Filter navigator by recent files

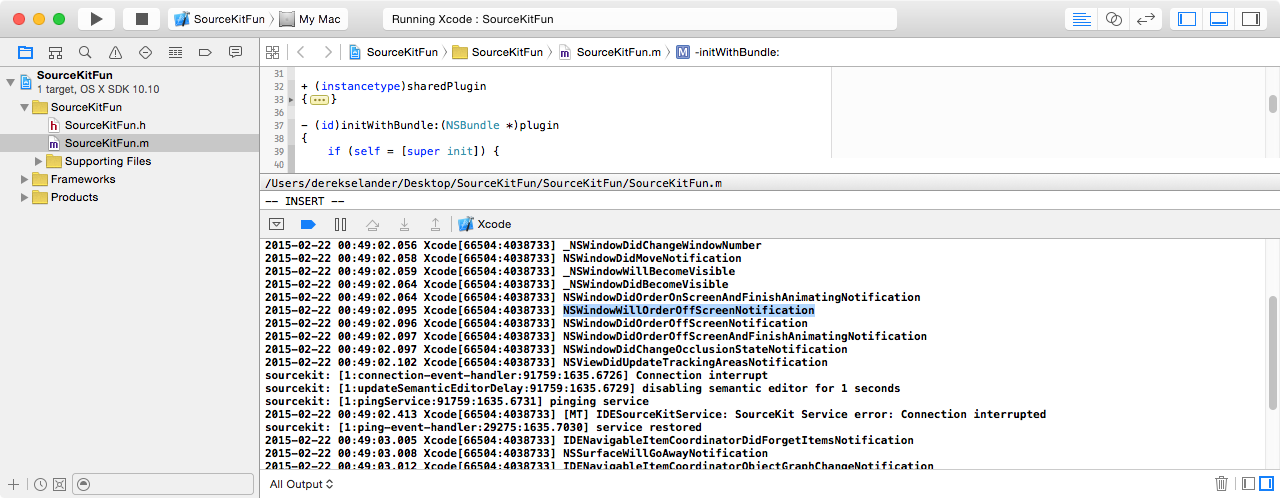click(40, 484)
